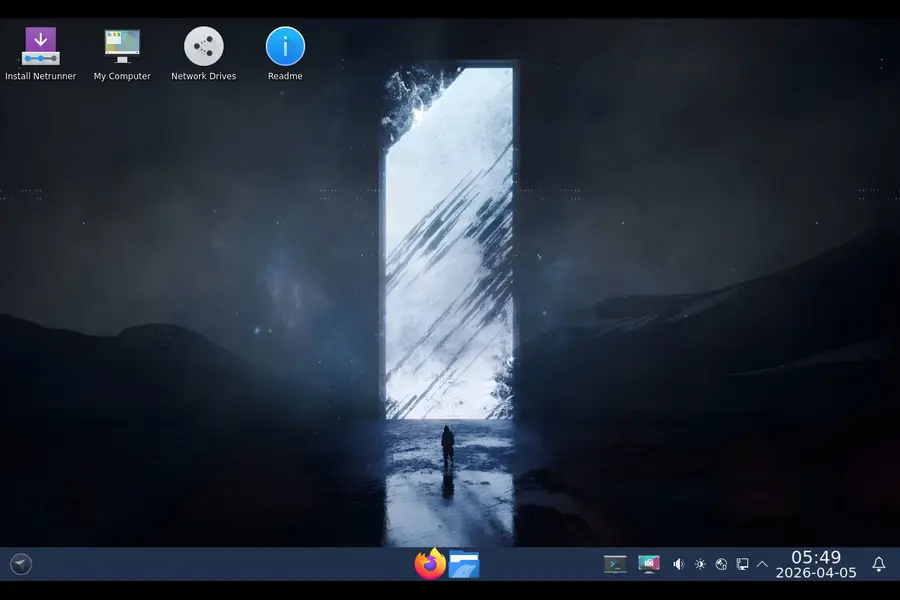Open the Network Drives desktop icon
The image size is (900, 600).
coord(204,46)
